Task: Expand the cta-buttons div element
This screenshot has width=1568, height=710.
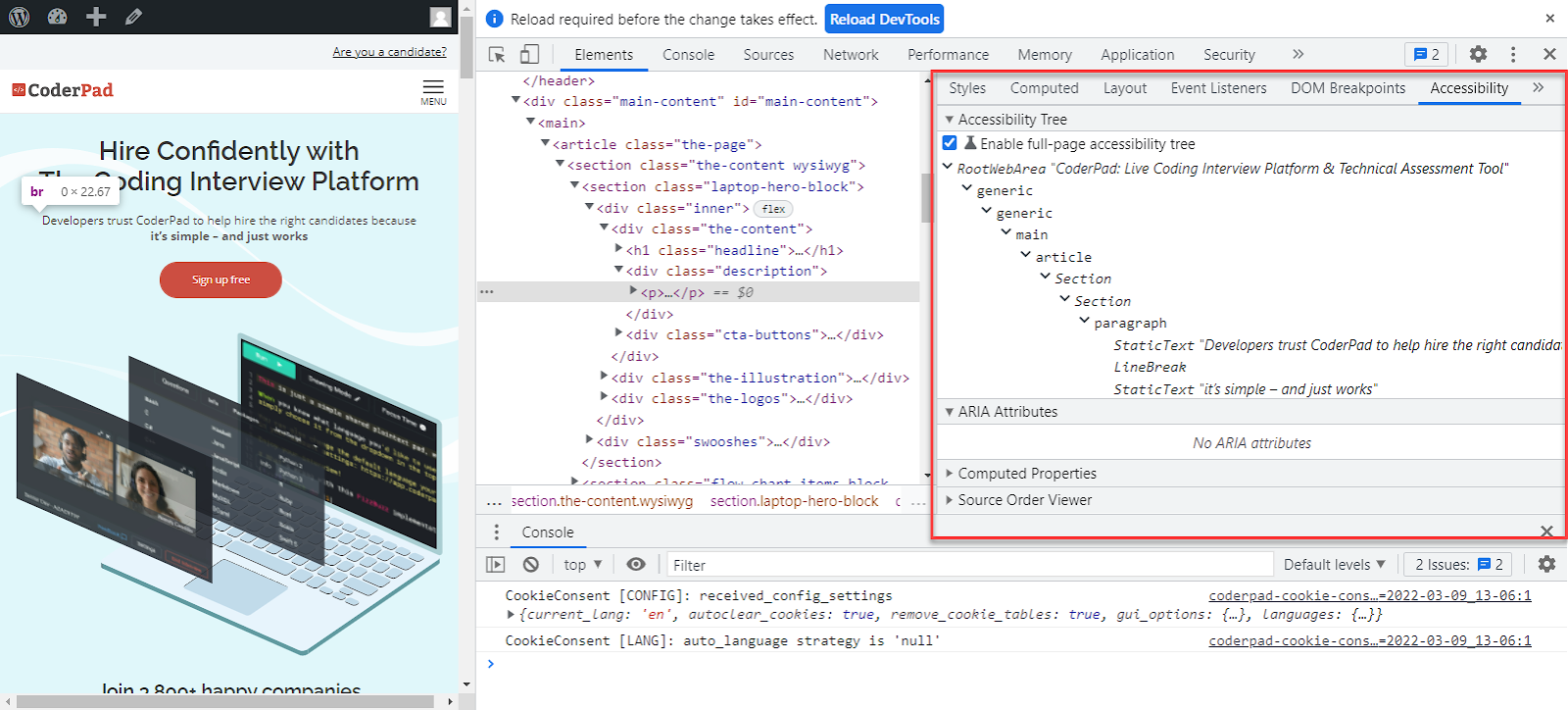Action: pos(618,333)
